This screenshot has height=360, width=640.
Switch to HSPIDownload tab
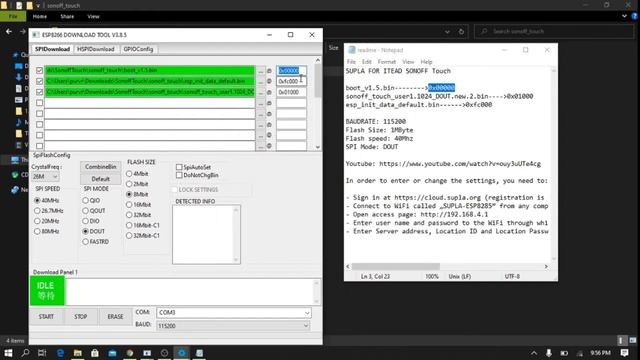[96, 49]
